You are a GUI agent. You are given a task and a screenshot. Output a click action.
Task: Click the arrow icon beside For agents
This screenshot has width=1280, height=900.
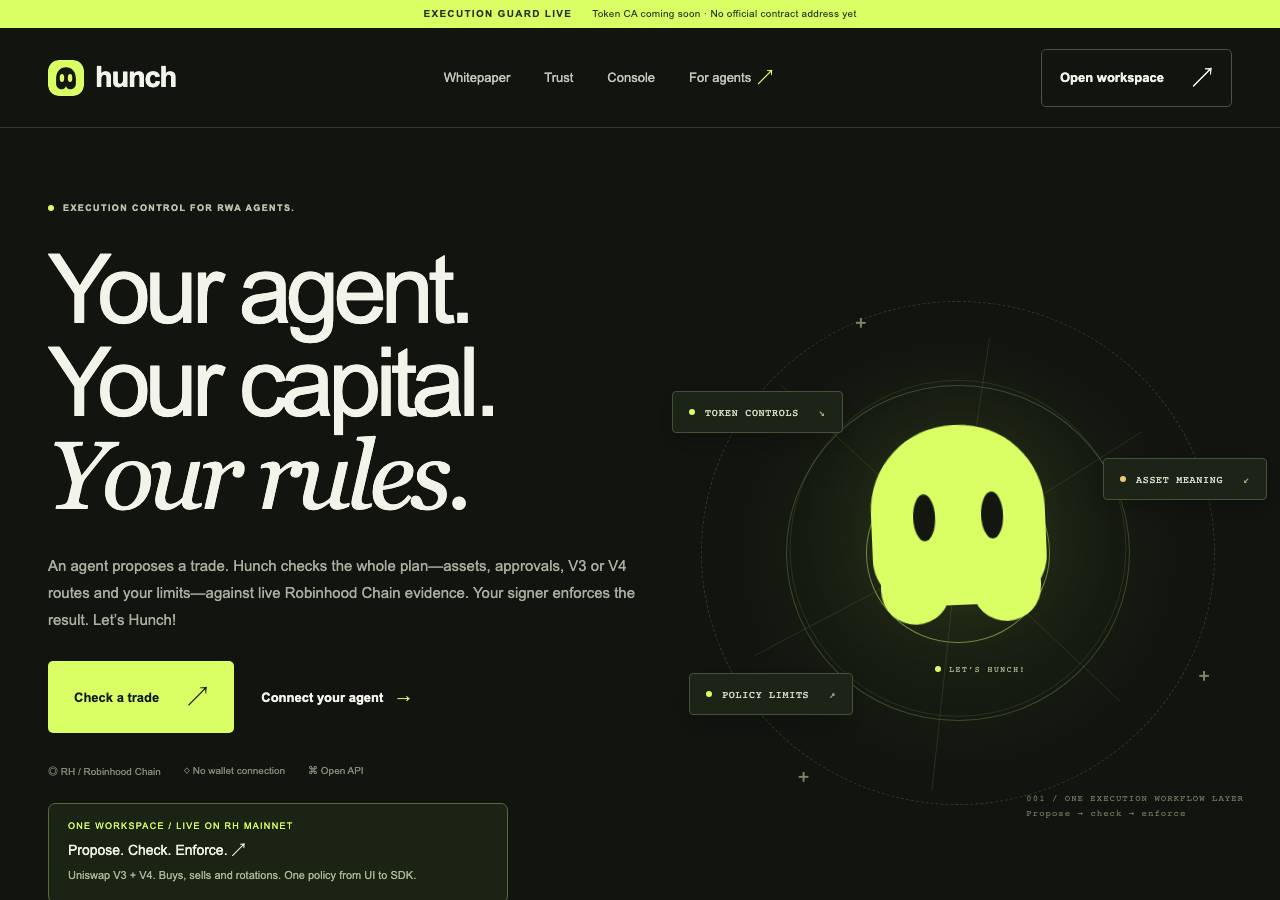(765, 77)
